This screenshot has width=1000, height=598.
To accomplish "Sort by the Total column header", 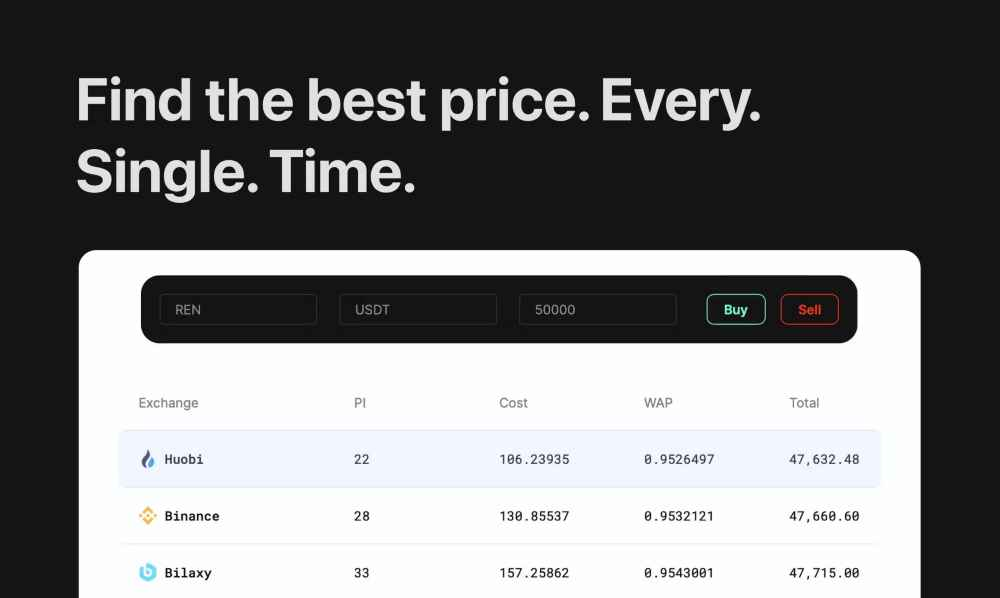I will tap(804, 403).
